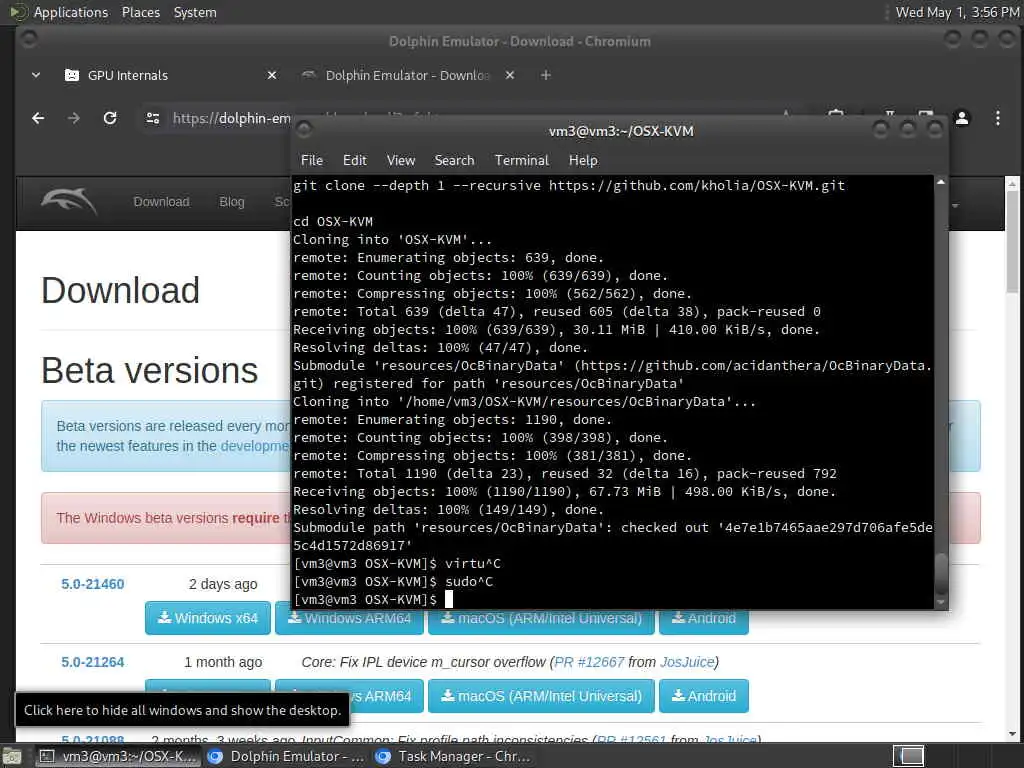Download macOS build of 5.0-21460
1024x768 pixels.
pos(541,622)
